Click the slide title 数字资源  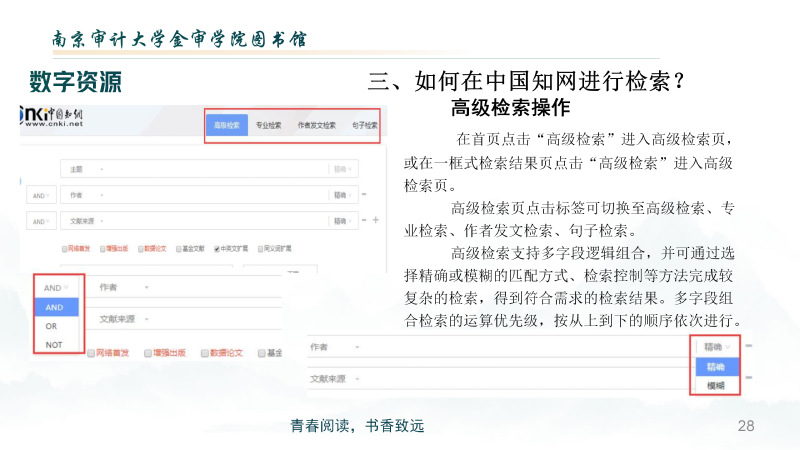click(76, 80)
